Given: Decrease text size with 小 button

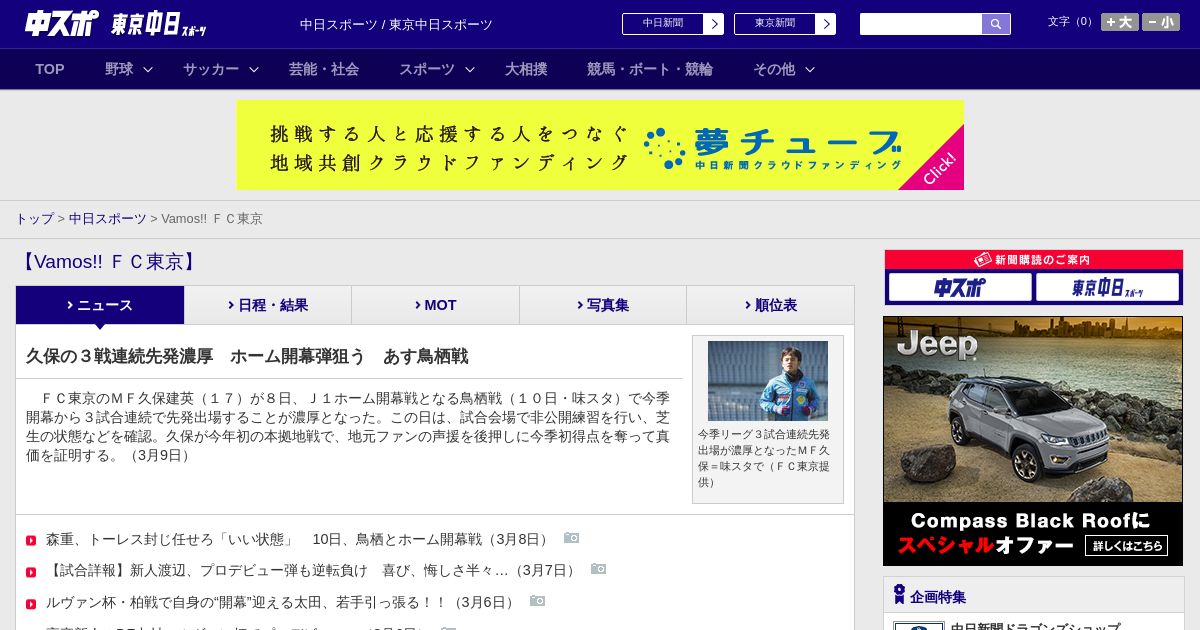Looking at the screenshot, I should (x=1161, y=22).
